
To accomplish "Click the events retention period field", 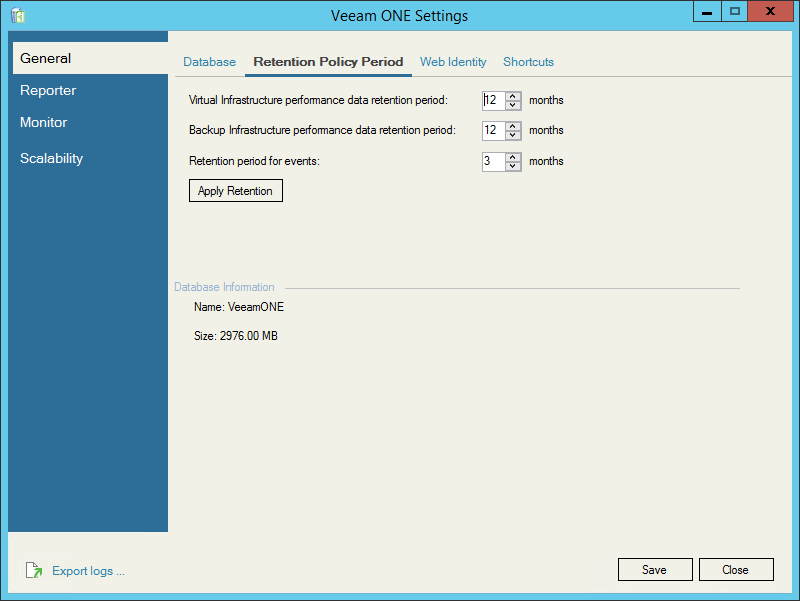I will click(493, 162).
